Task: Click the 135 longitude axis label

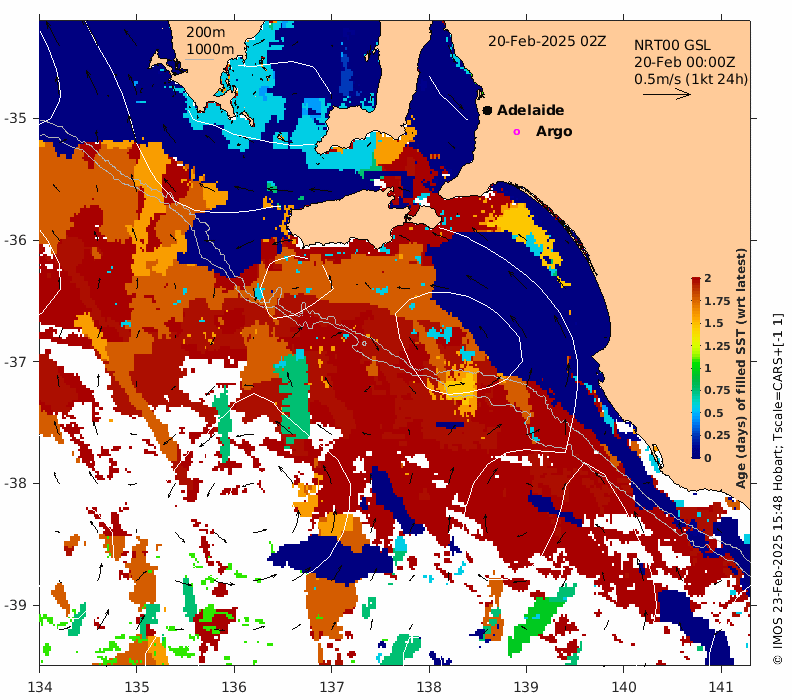Action: tap(137, 687)
